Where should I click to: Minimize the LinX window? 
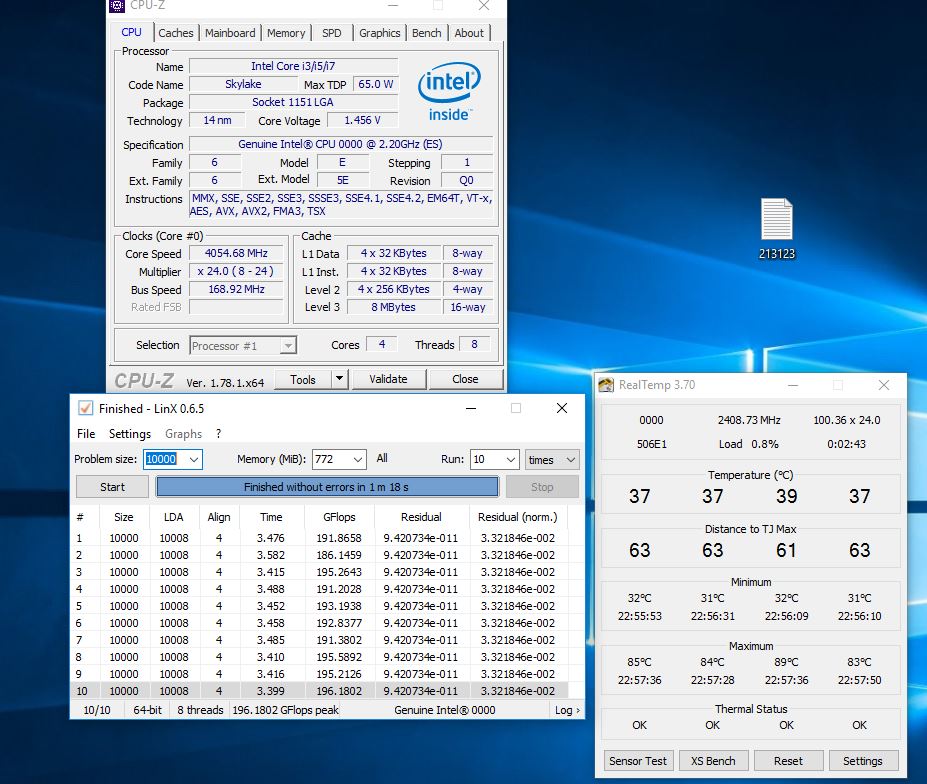[x=471, y=408]
